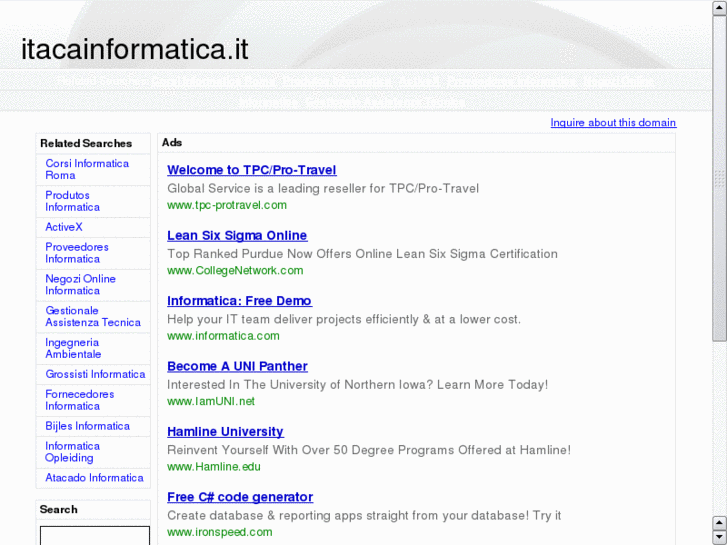
Task: Open related search 'Corsi Informatica Roma'
Action: click(x=87, y=169)
